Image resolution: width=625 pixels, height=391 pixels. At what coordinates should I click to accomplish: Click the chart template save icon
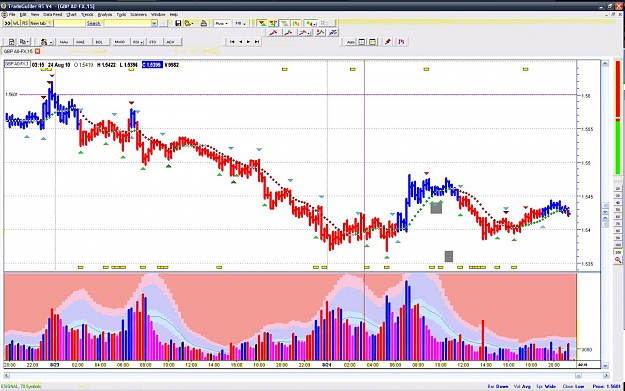tap(12, 42)
